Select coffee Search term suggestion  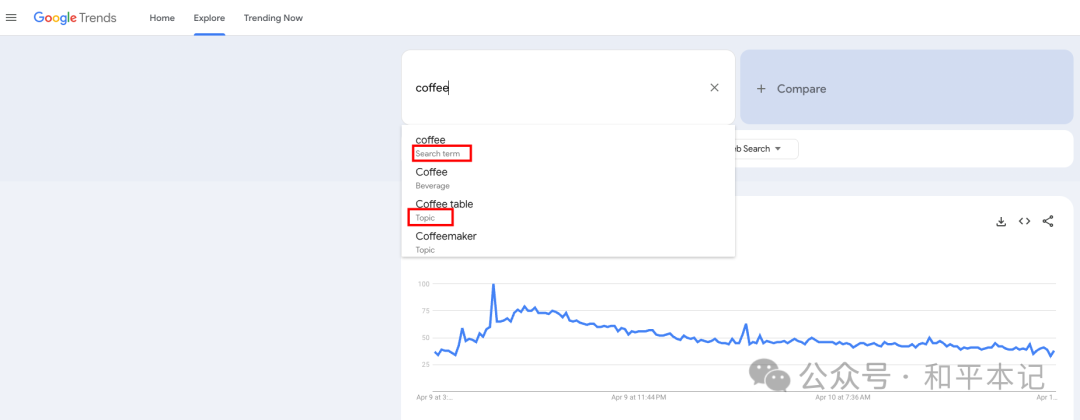568,146
